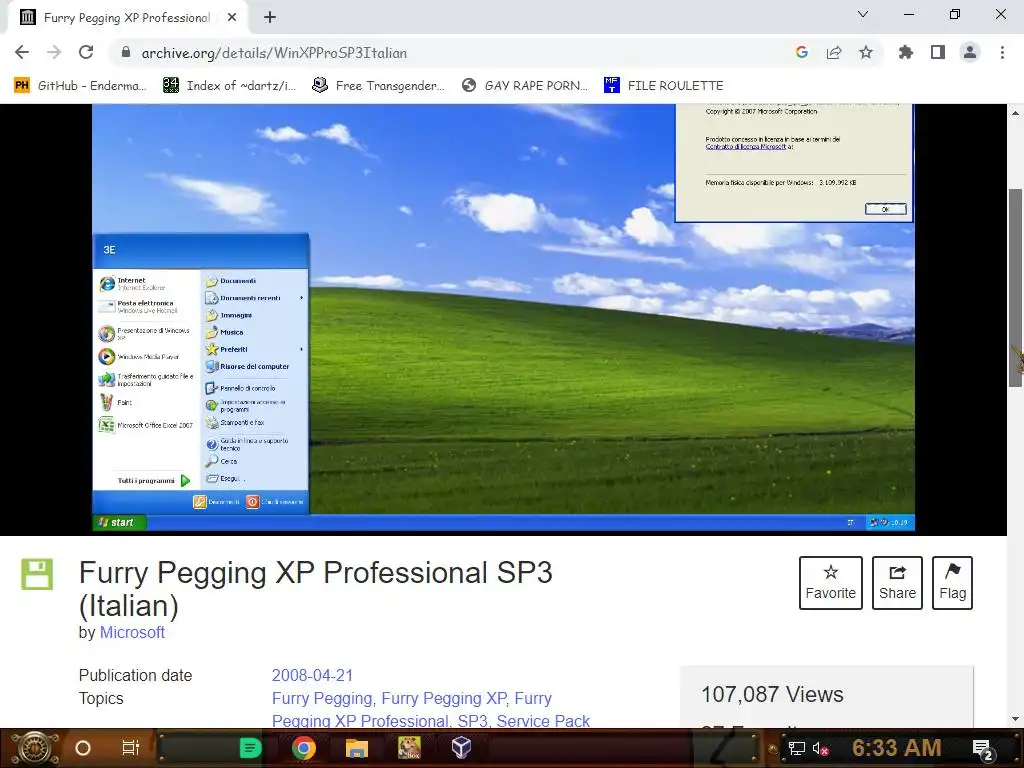Click the muted volume tray icon
1024x768 pixels.
(820, 748)
